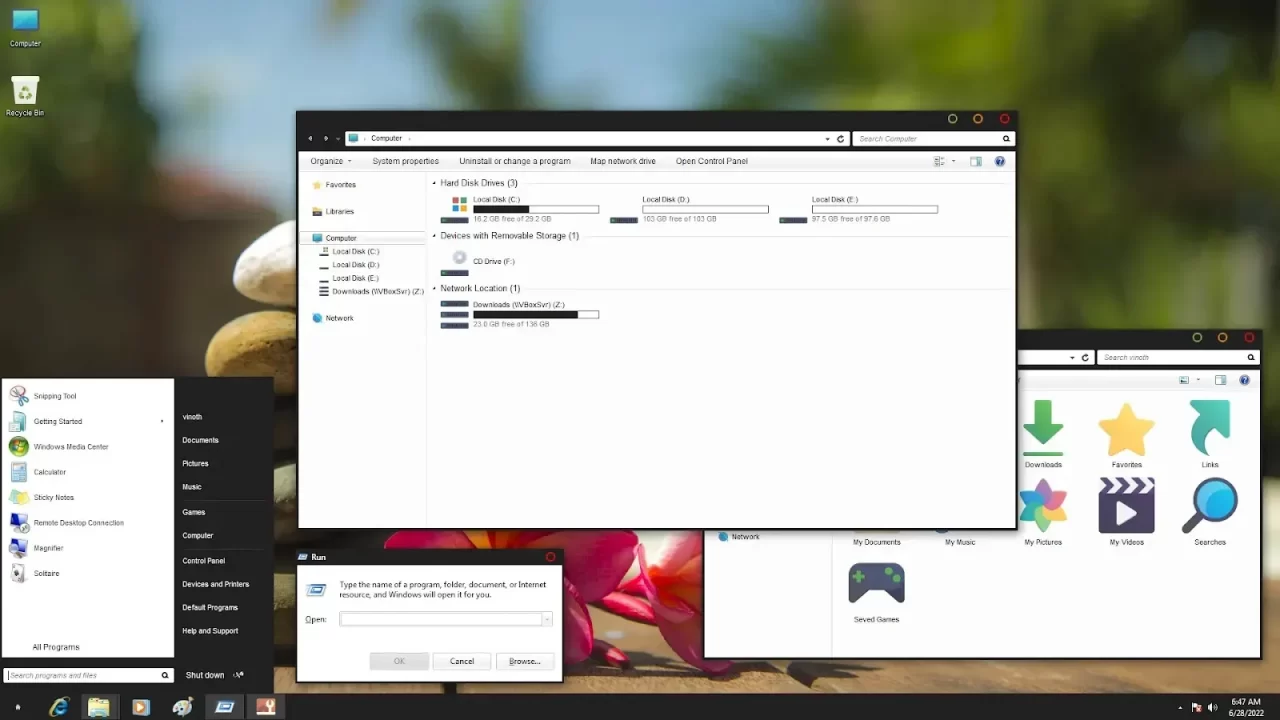Open the Saved Games controller icon

coord(876,584)
